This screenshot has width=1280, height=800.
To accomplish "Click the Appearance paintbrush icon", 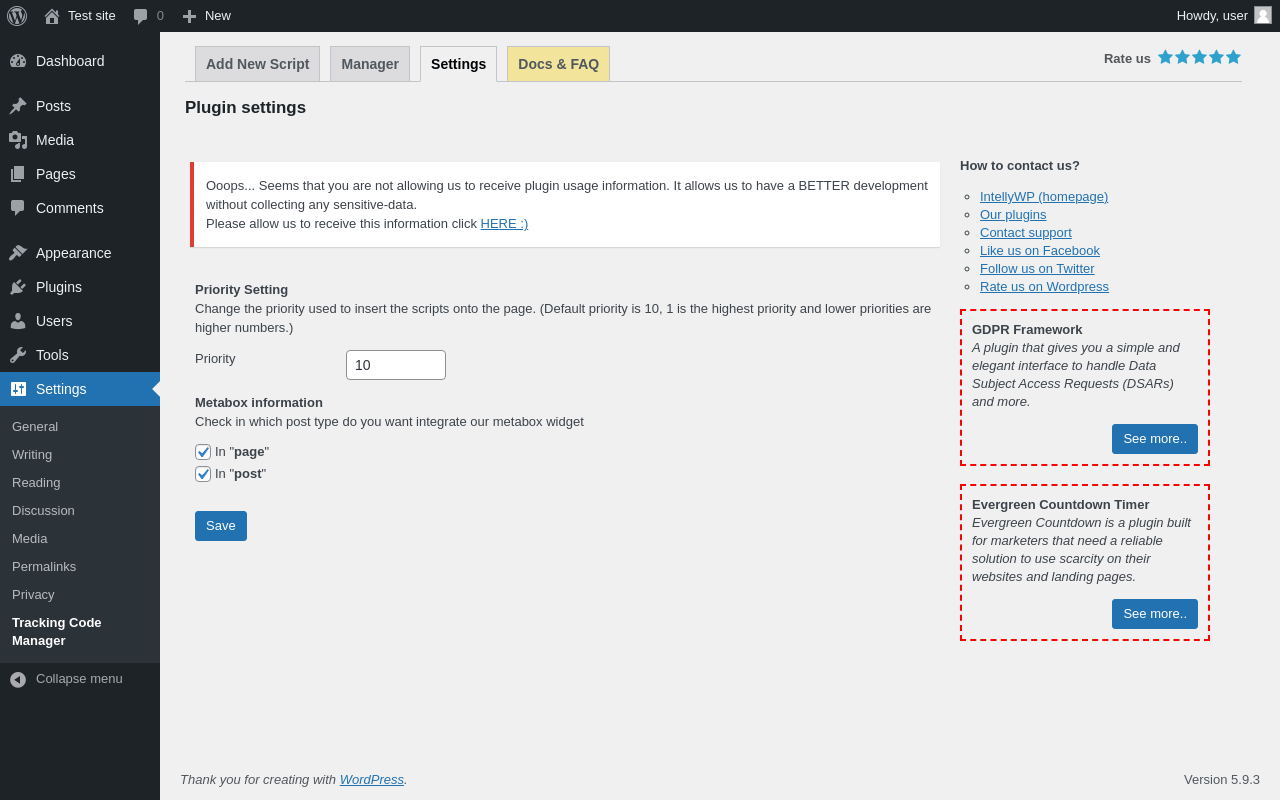I will coord(18,253).
